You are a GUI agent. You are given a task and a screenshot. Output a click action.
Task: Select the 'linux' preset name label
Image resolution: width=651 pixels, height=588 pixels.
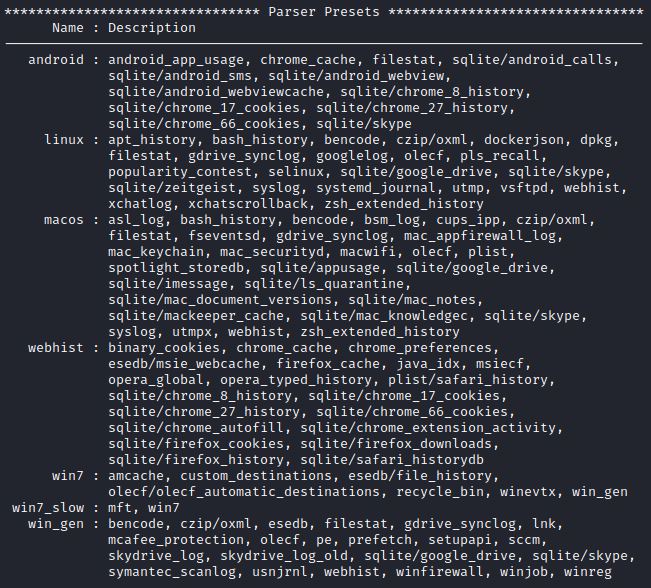pyautogui.click(x=64, y=140)
